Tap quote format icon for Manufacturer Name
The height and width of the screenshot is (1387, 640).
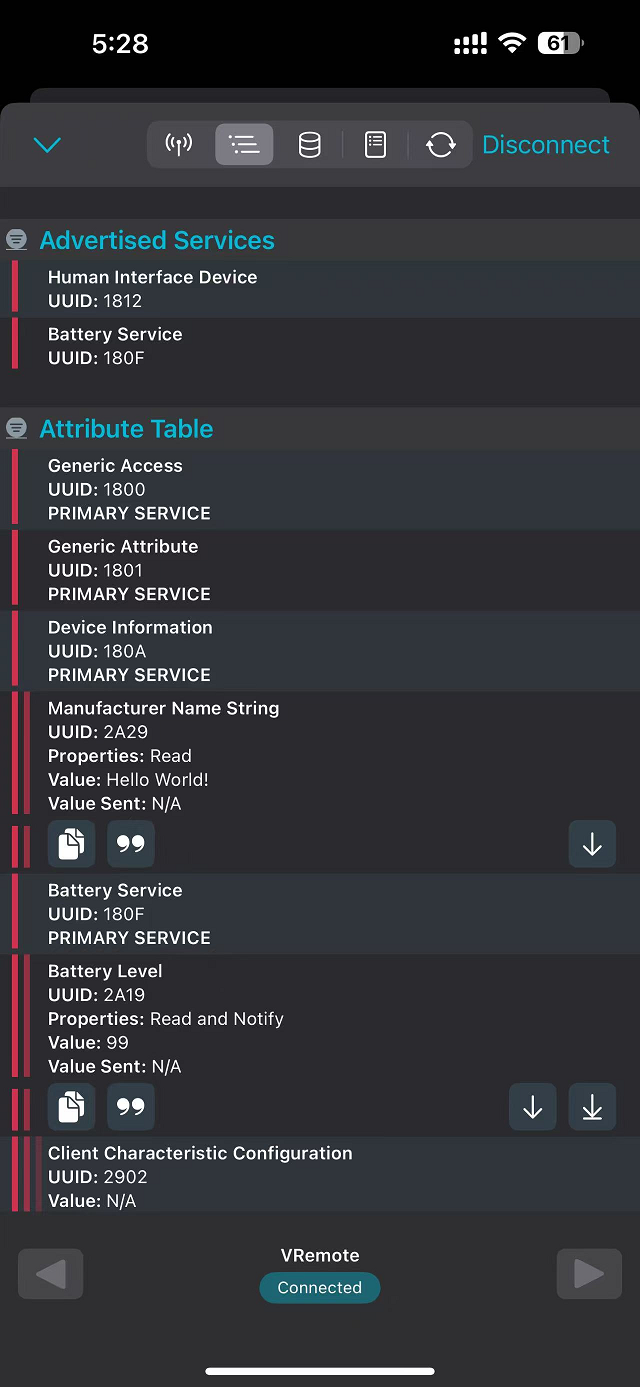coord(131,845)
